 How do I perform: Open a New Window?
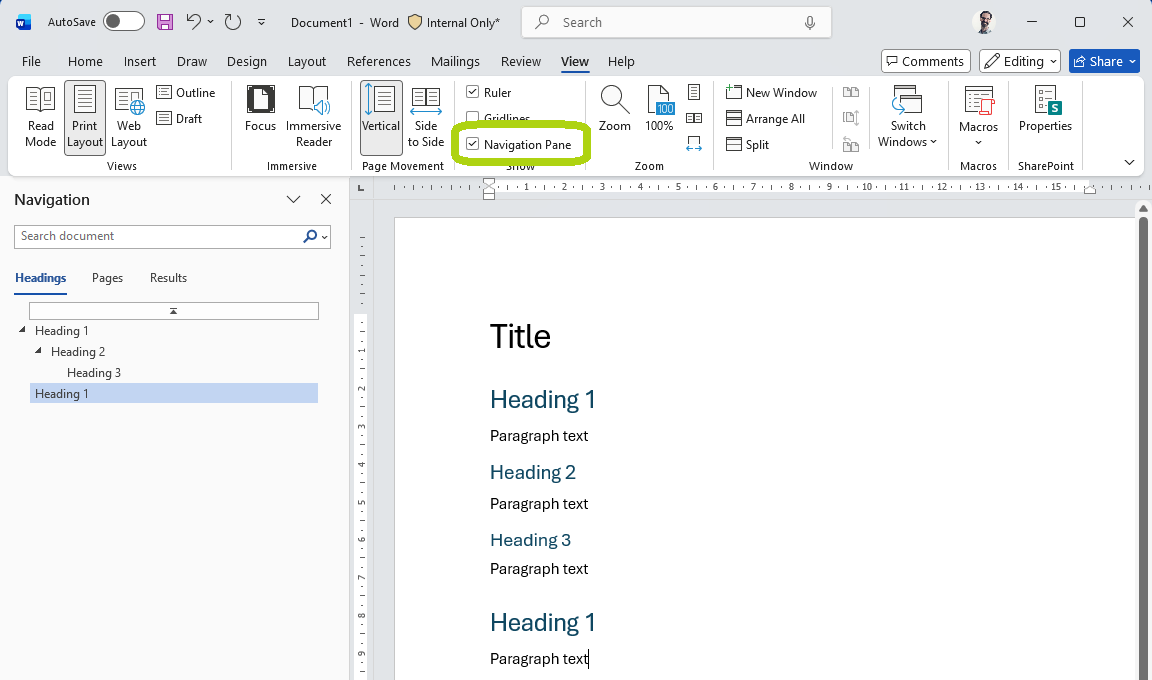click(x=771, y=93)
